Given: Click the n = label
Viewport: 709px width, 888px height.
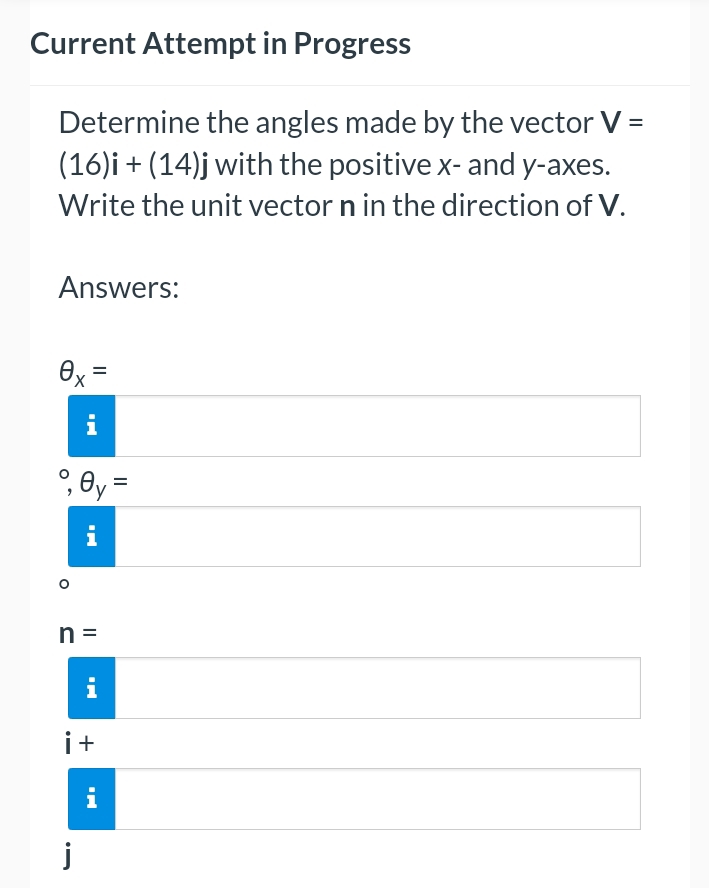Looking at the screenshot, I should [x=74, y=632].
